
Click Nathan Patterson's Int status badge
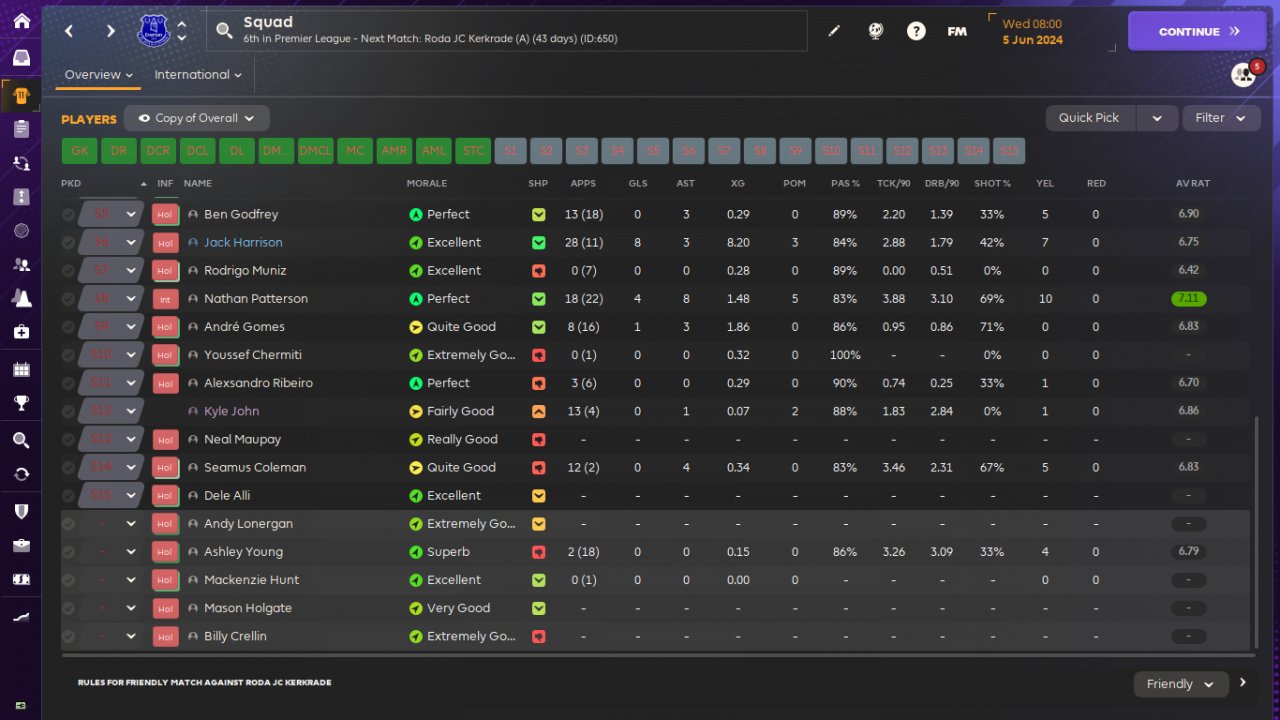pyautogui.click(x=165, y=299)
